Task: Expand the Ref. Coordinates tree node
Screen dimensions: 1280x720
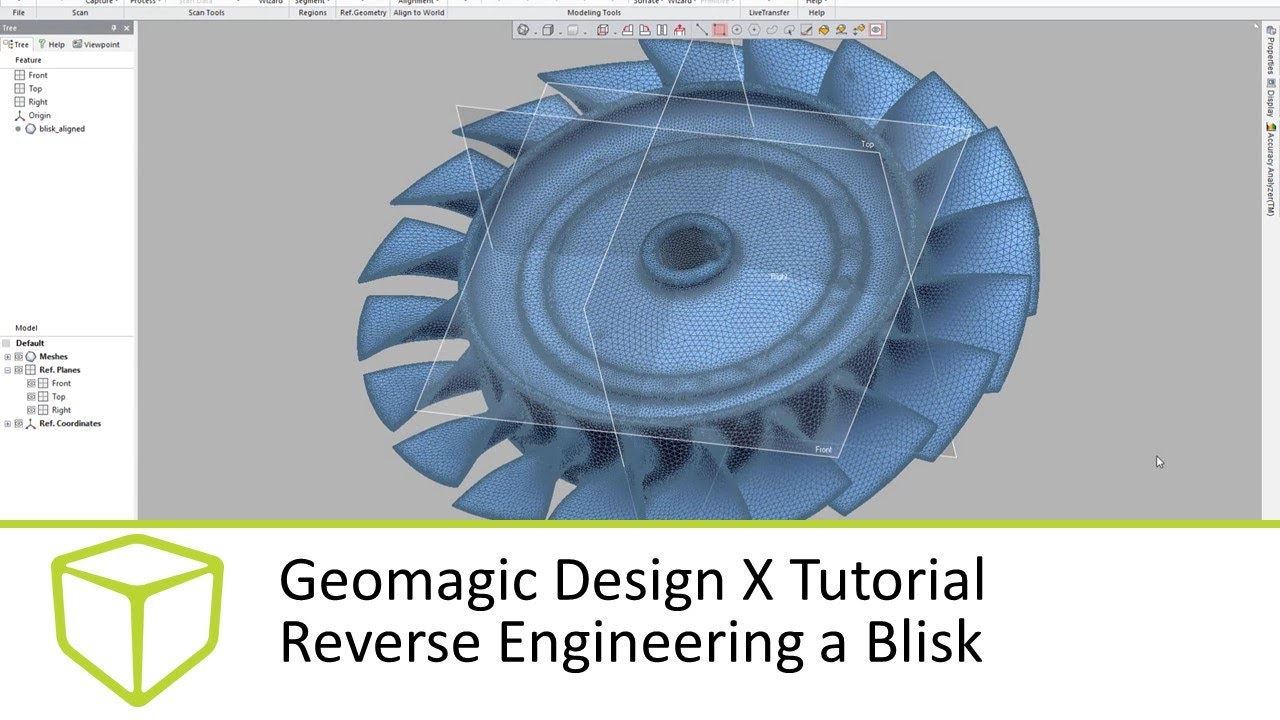Action: (7, 423)
